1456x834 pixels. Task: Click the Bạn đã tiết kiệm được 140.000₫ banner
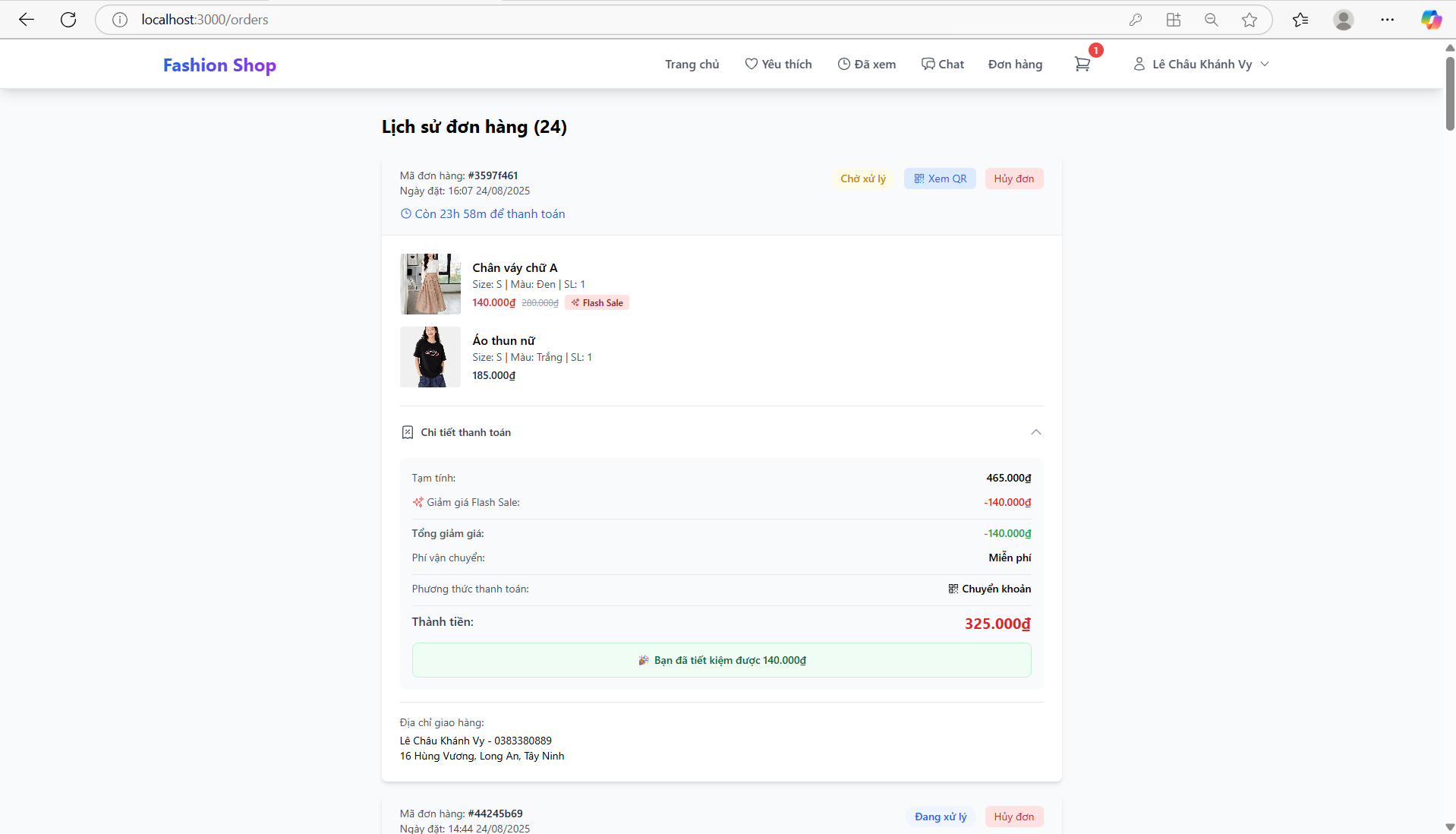point(721,660)
